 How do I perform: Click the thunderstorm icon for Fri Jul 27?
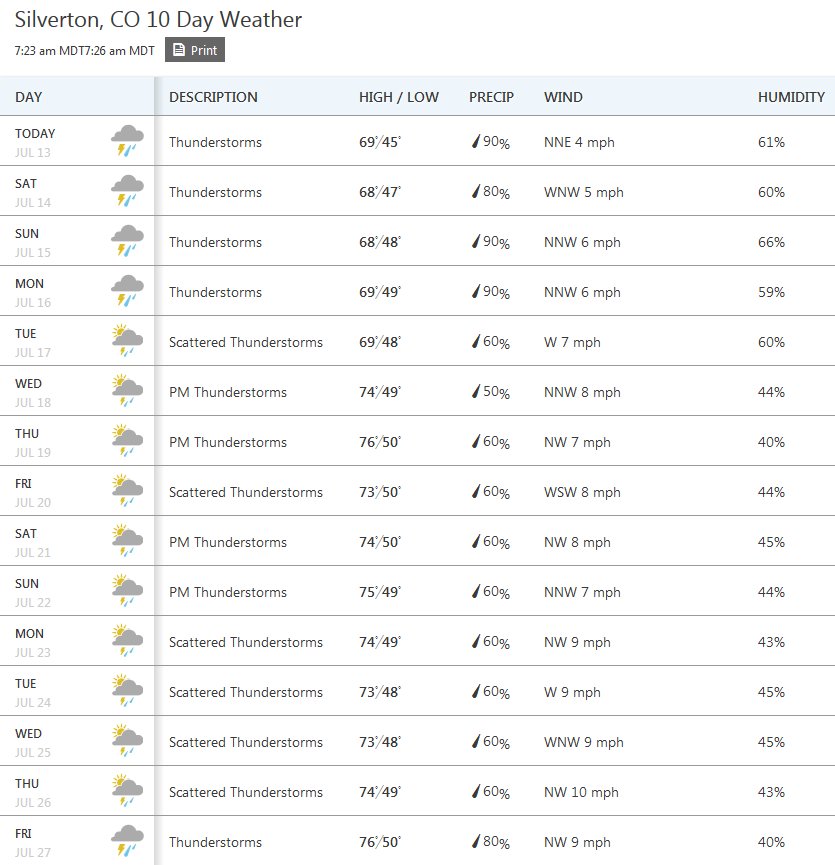tap(127, 841)
